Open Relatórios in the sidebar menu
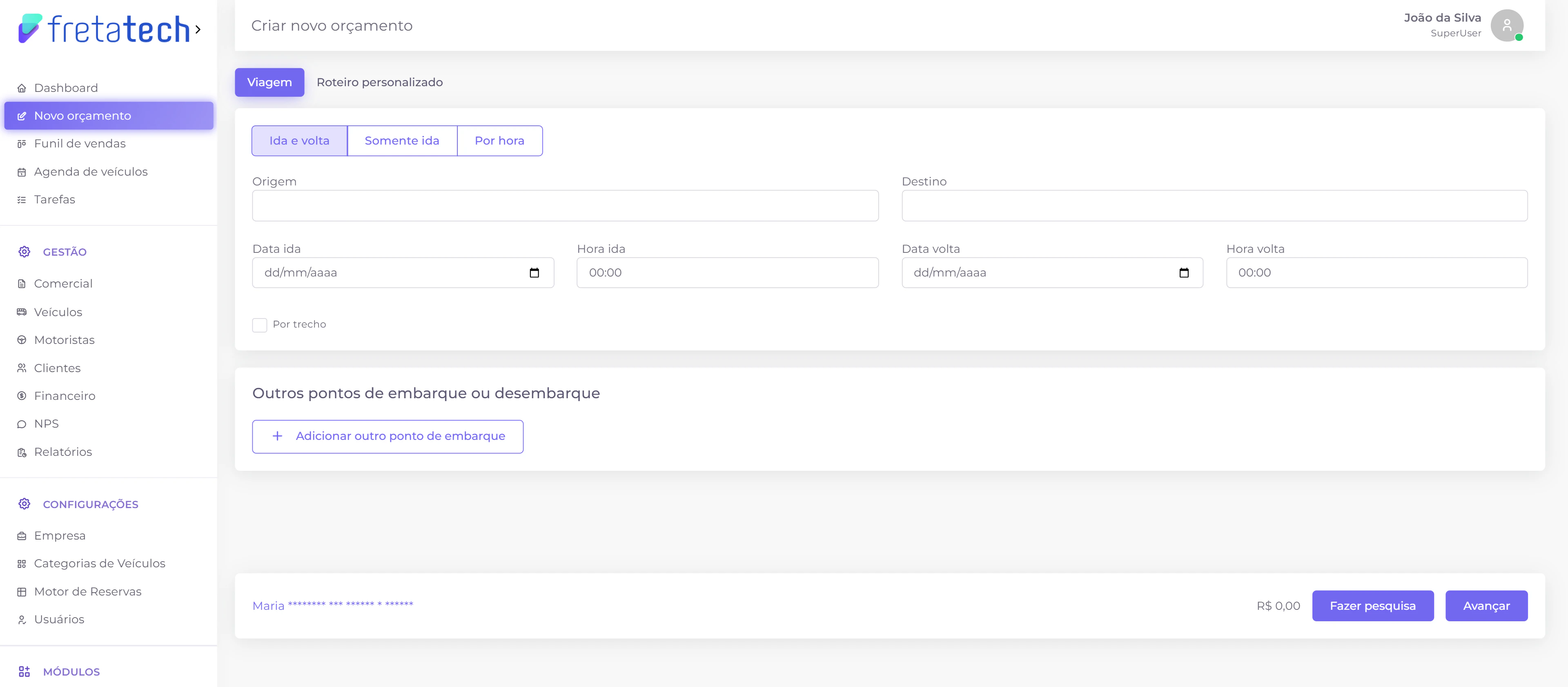This screenshot has height=687, width=1568. coord(63,452)
